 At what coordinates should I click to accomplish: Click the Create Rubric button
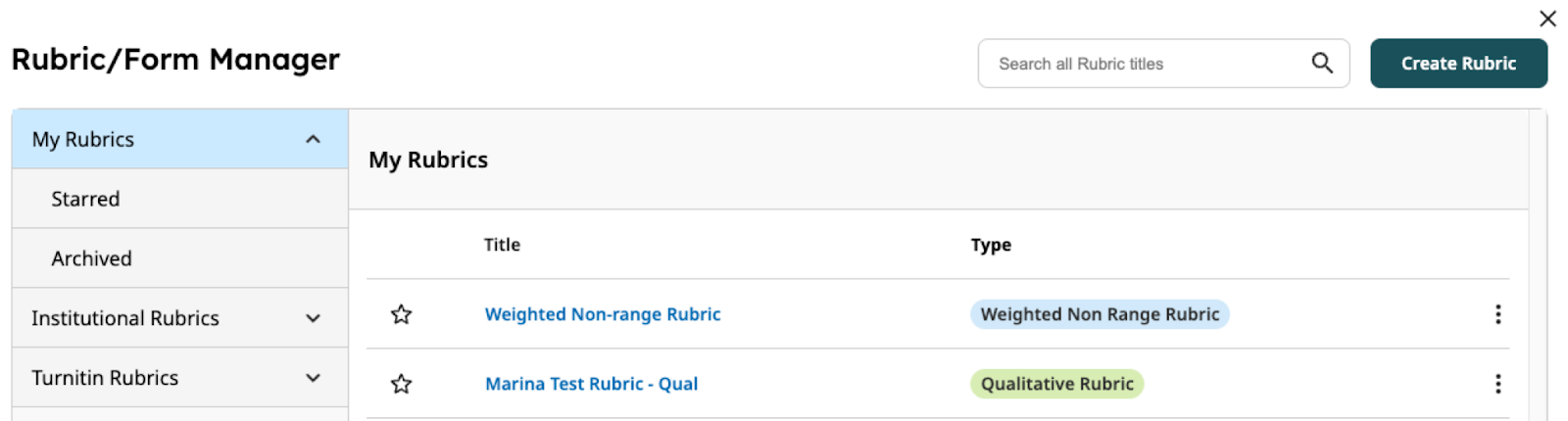(x=1458, y=64)
